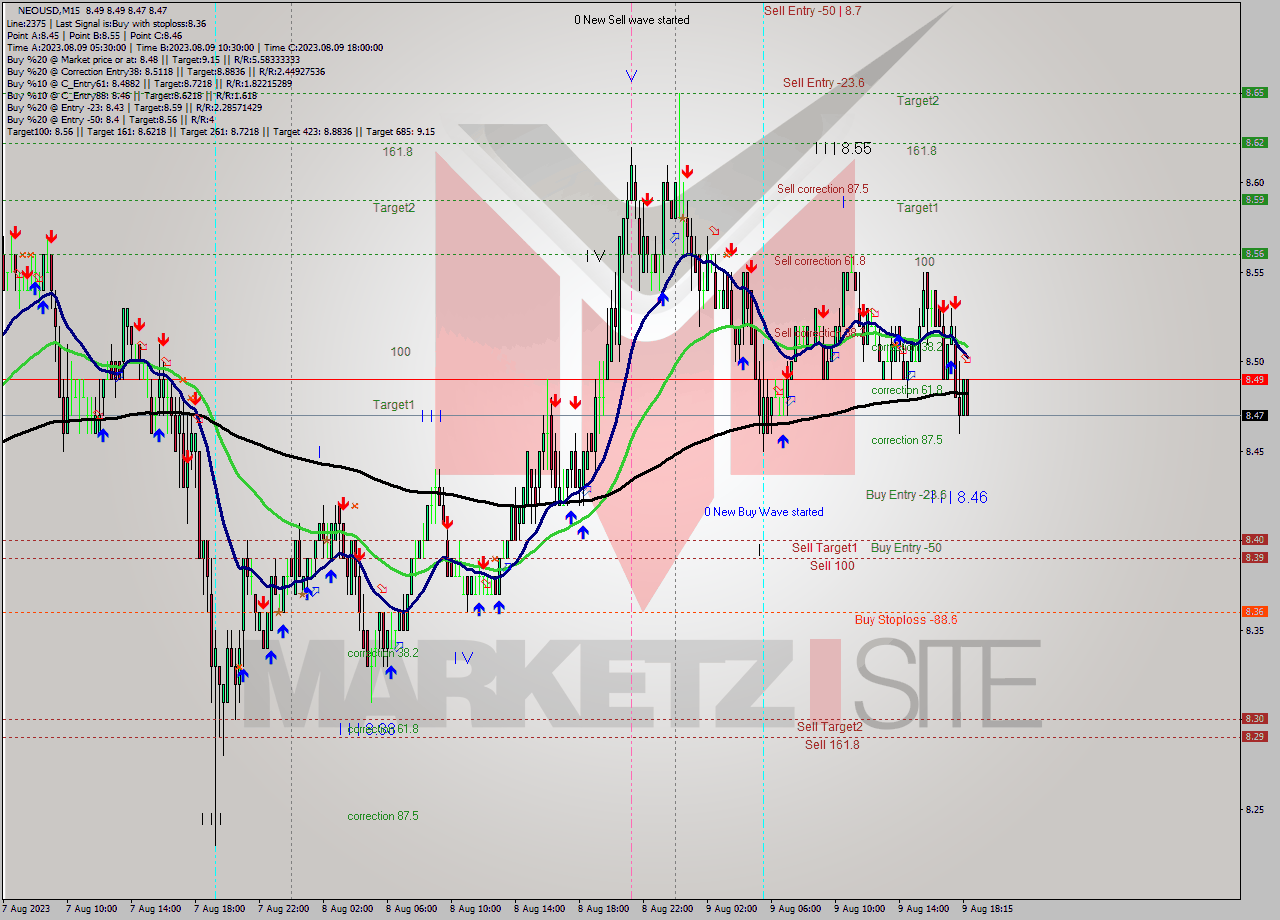The image size is (1280, 920).
Task: Click the 'I I I 8.55' wave label
Action: pyautogui.click(x=843, y=148)
